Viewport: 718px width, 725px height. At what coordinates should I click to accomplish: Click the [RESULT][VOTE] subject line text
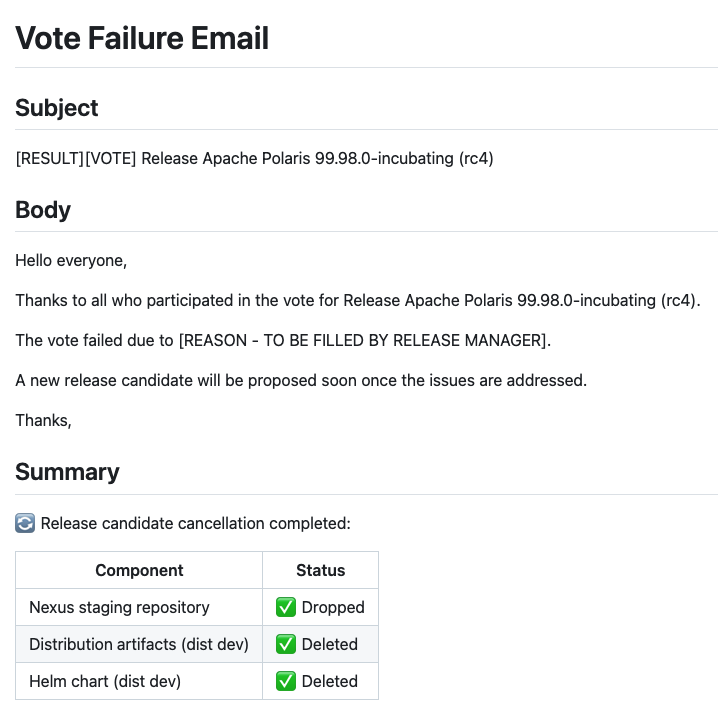tap(254, 159)
